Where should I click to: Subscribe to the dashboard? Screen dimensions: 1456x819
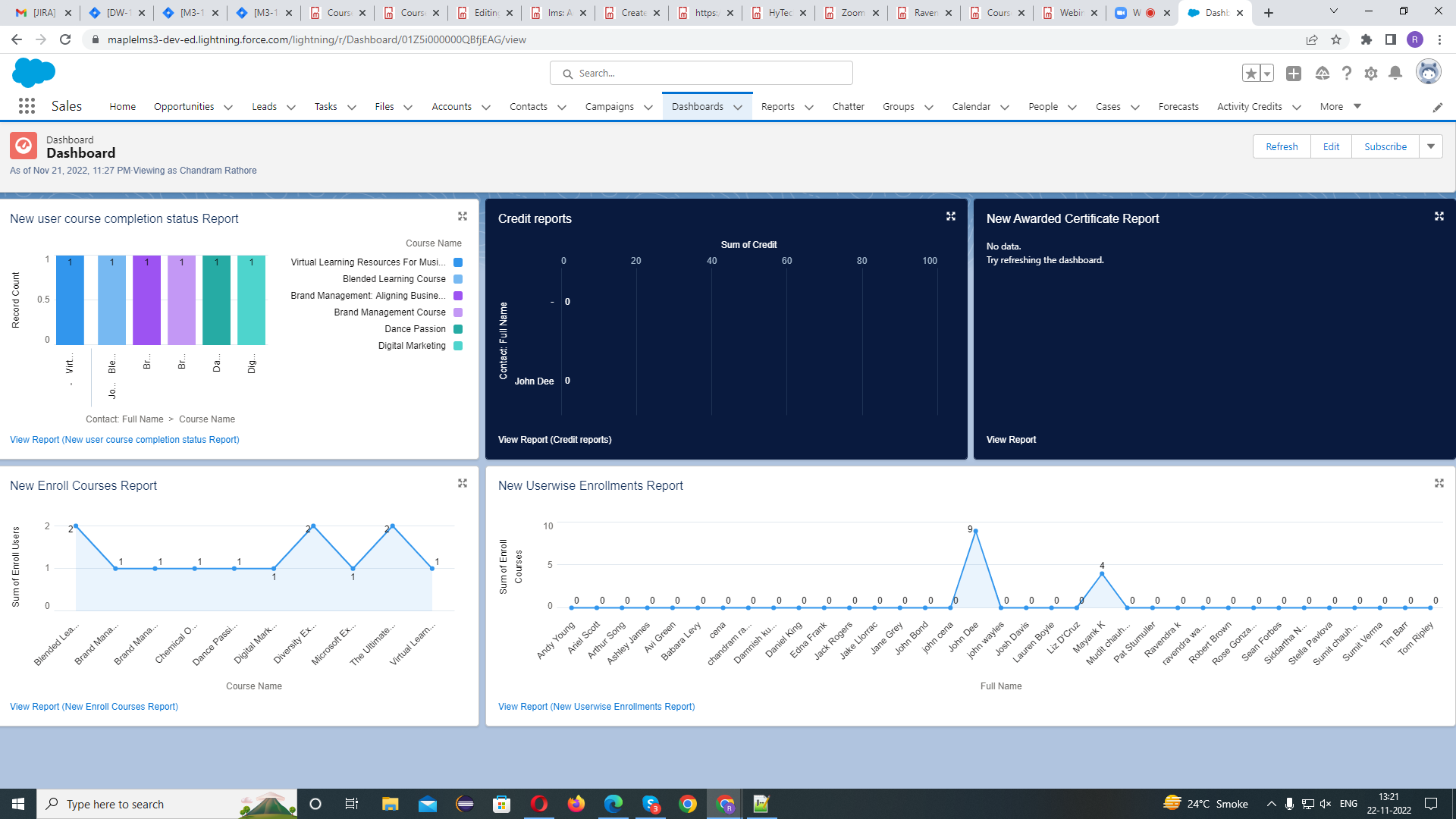point(1385,146)
